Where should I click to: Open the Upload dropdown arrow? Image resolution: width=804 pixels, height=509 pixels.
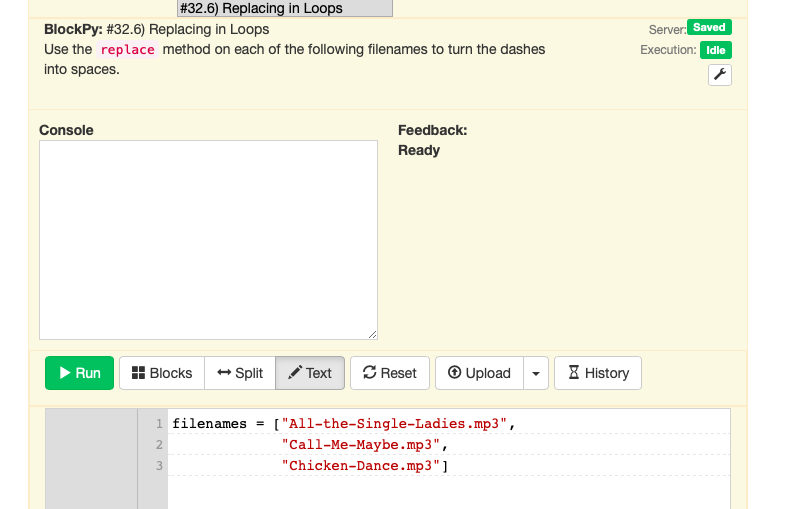[x=536, y=373]
